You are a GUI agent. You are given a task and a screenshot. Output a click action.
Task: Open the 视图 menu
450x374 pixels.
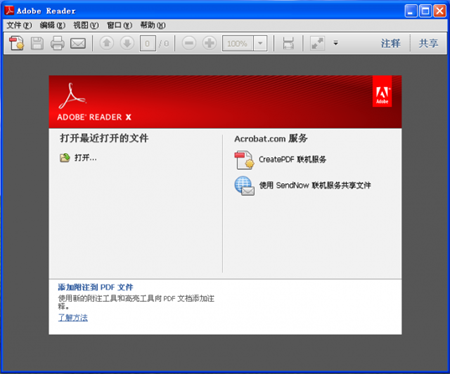click(86, 25)
